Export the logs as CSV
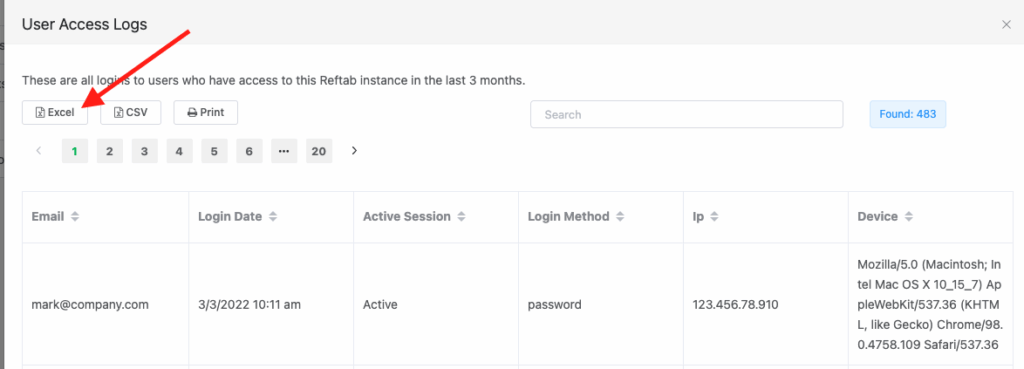1024x369 pixels. click(131, 112)
